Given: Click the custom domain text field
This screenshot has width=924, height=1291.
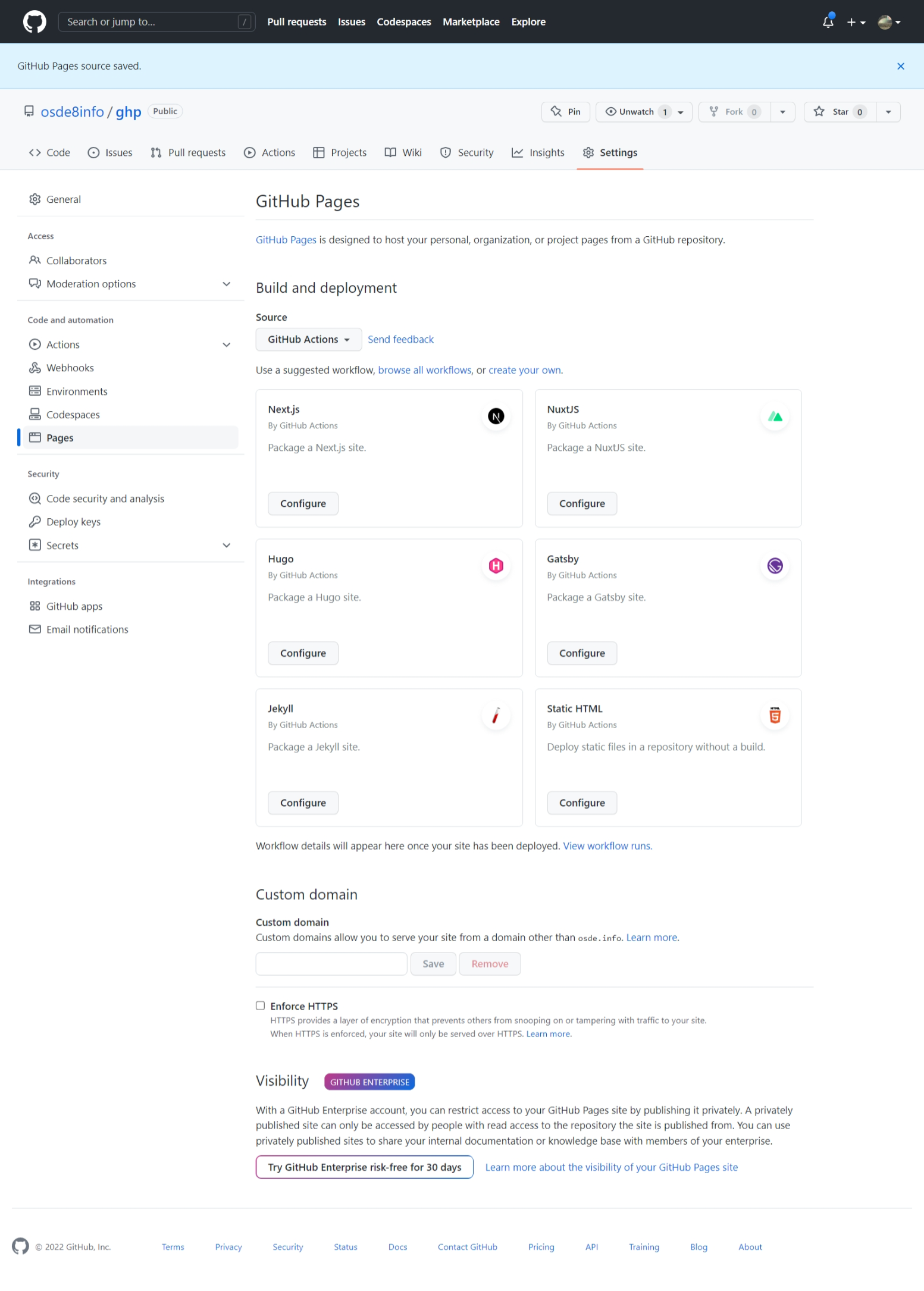Looking at the screenshot, I should [x=331, y=964].
